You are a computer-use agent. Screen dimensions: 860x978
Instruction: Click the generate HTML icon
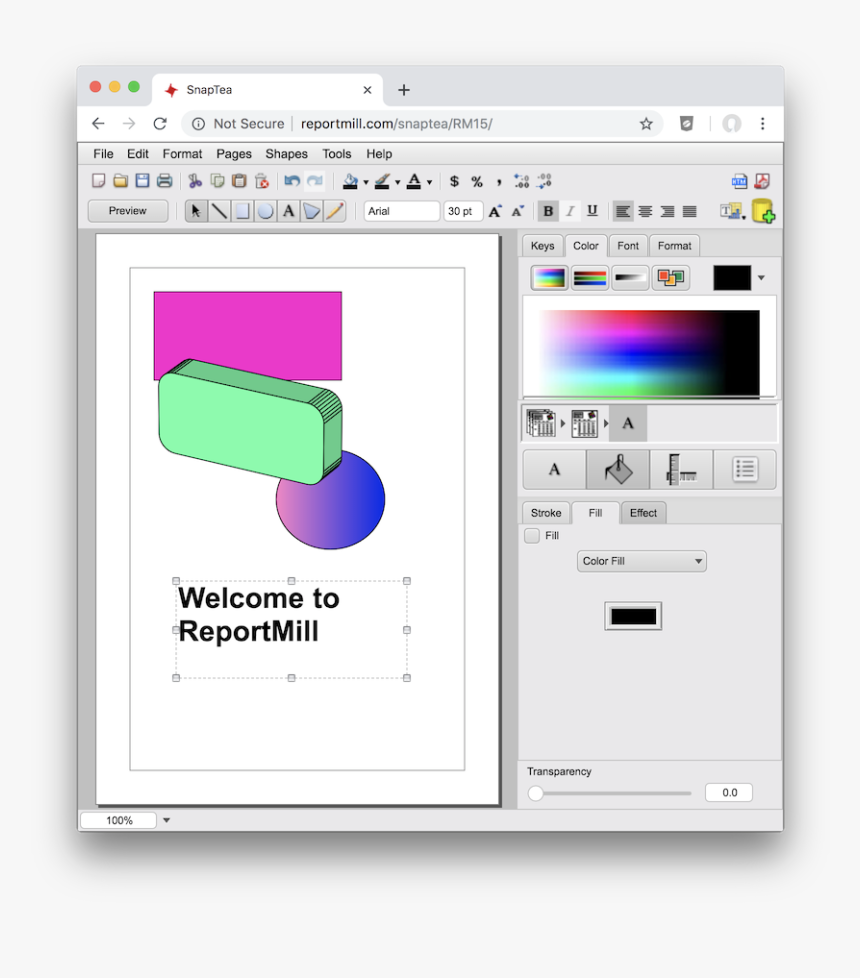pyautogui.click(x=739, y=181)
